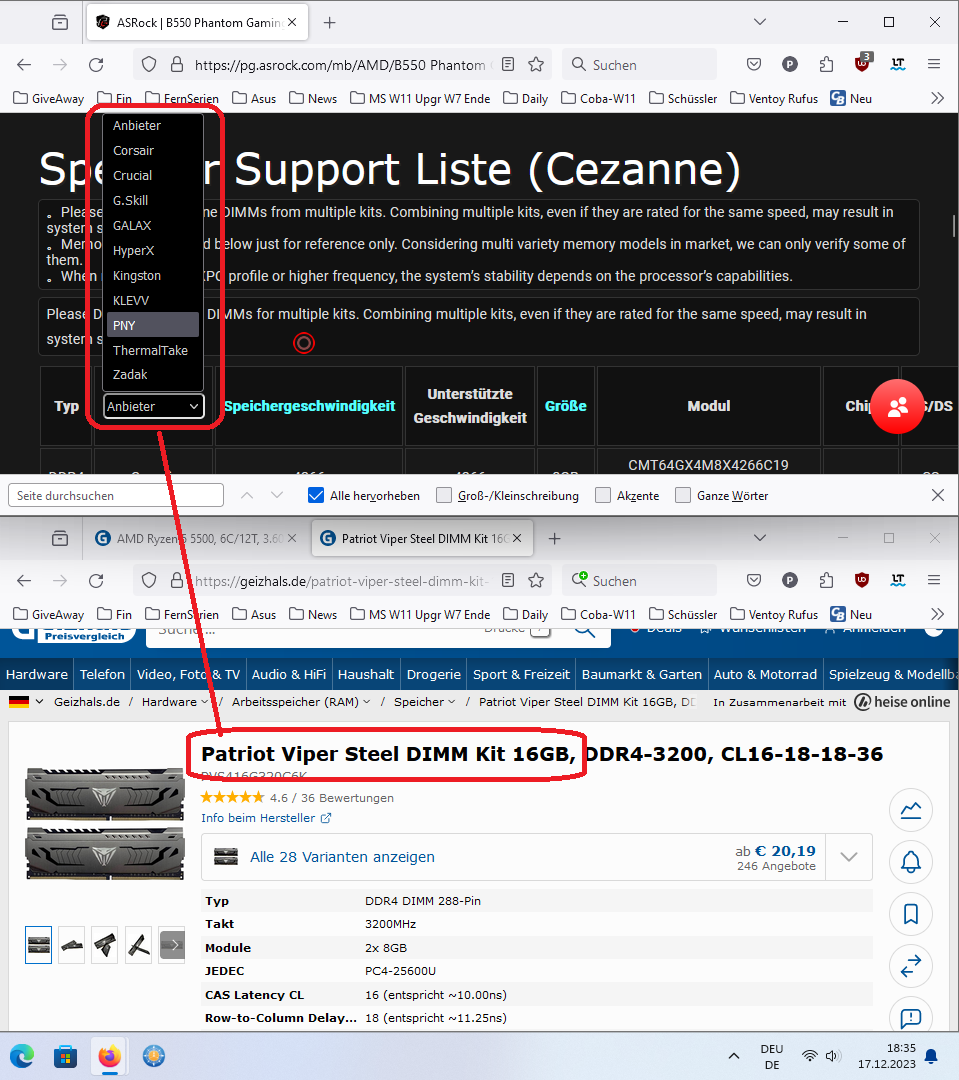Viewport: 959px width, 1080px height.
Task: Select Kingston in Anbieter list
Action: click(152, 276)
